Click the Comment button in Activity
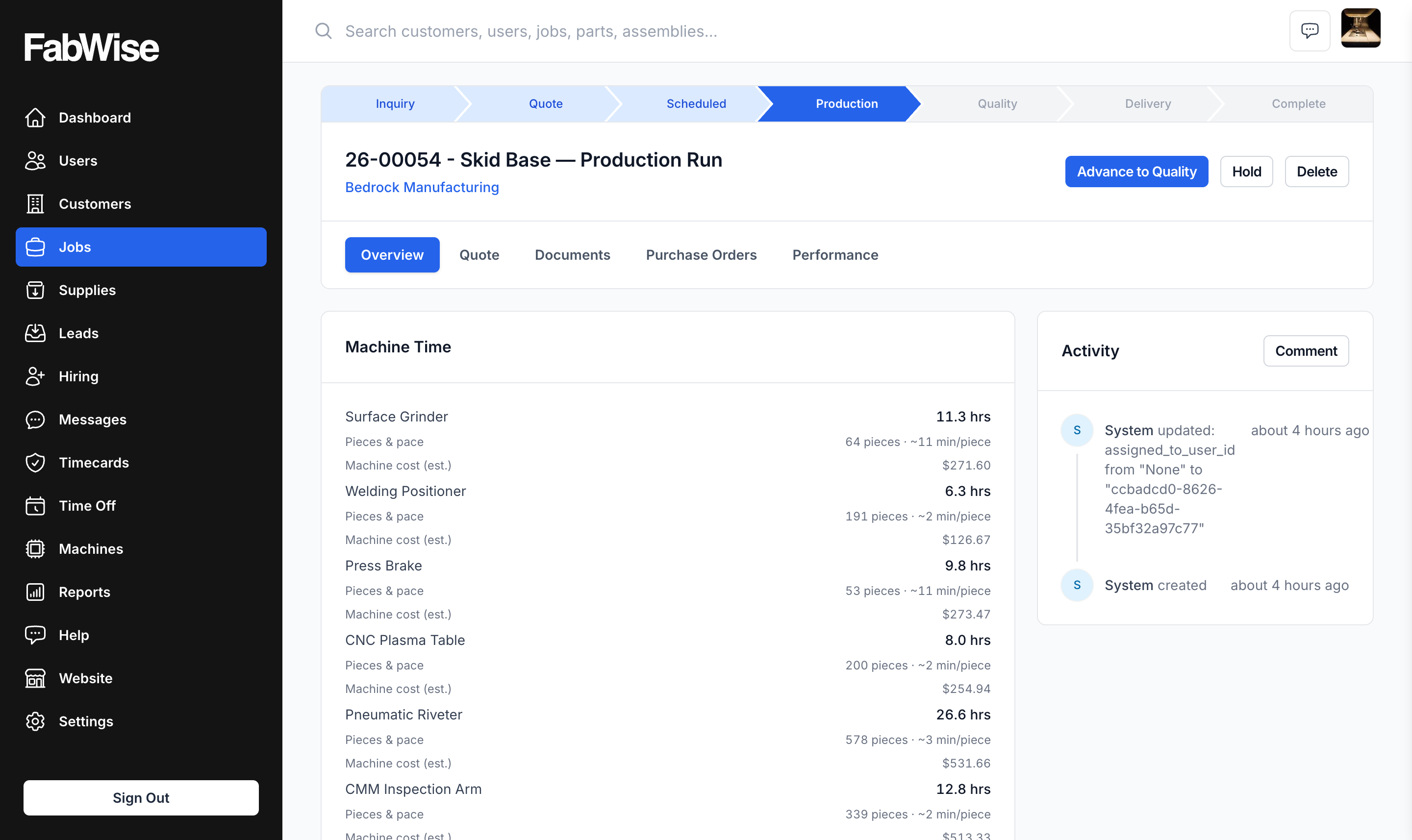Viewport: 1412px width, 840px height. (1306, 351)
